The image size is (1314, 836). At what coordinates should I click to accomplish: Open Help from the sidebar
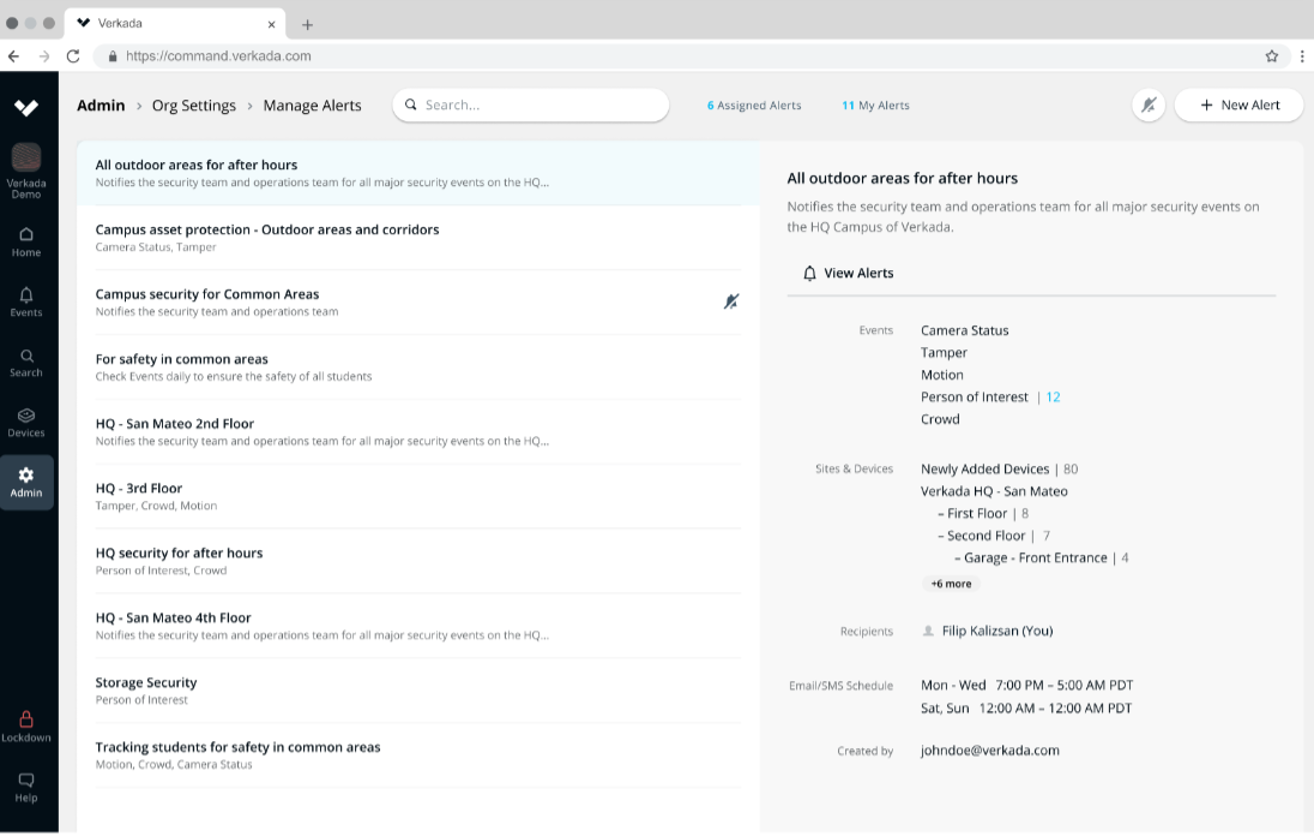pyautogui.click(x=26, y=786)
